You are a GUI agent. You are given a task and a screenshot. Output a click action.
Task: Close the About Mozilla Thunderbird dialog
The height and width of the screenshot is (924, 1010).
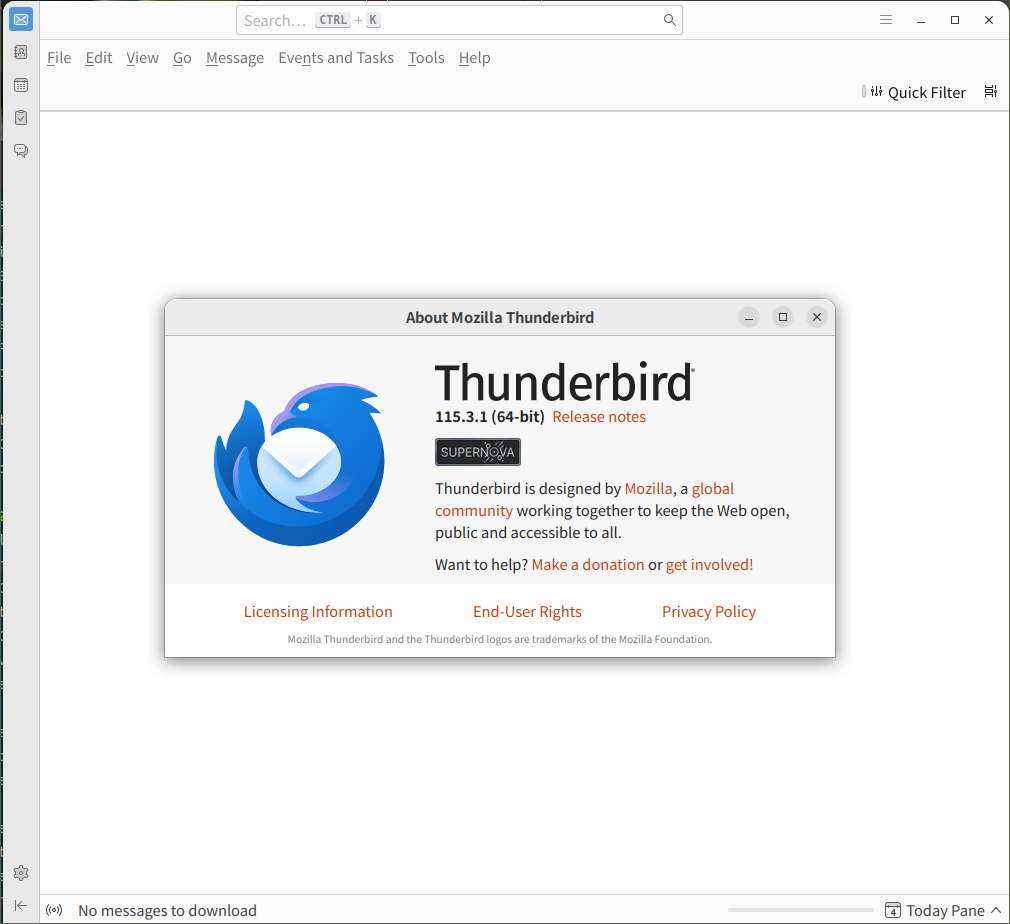817,317
